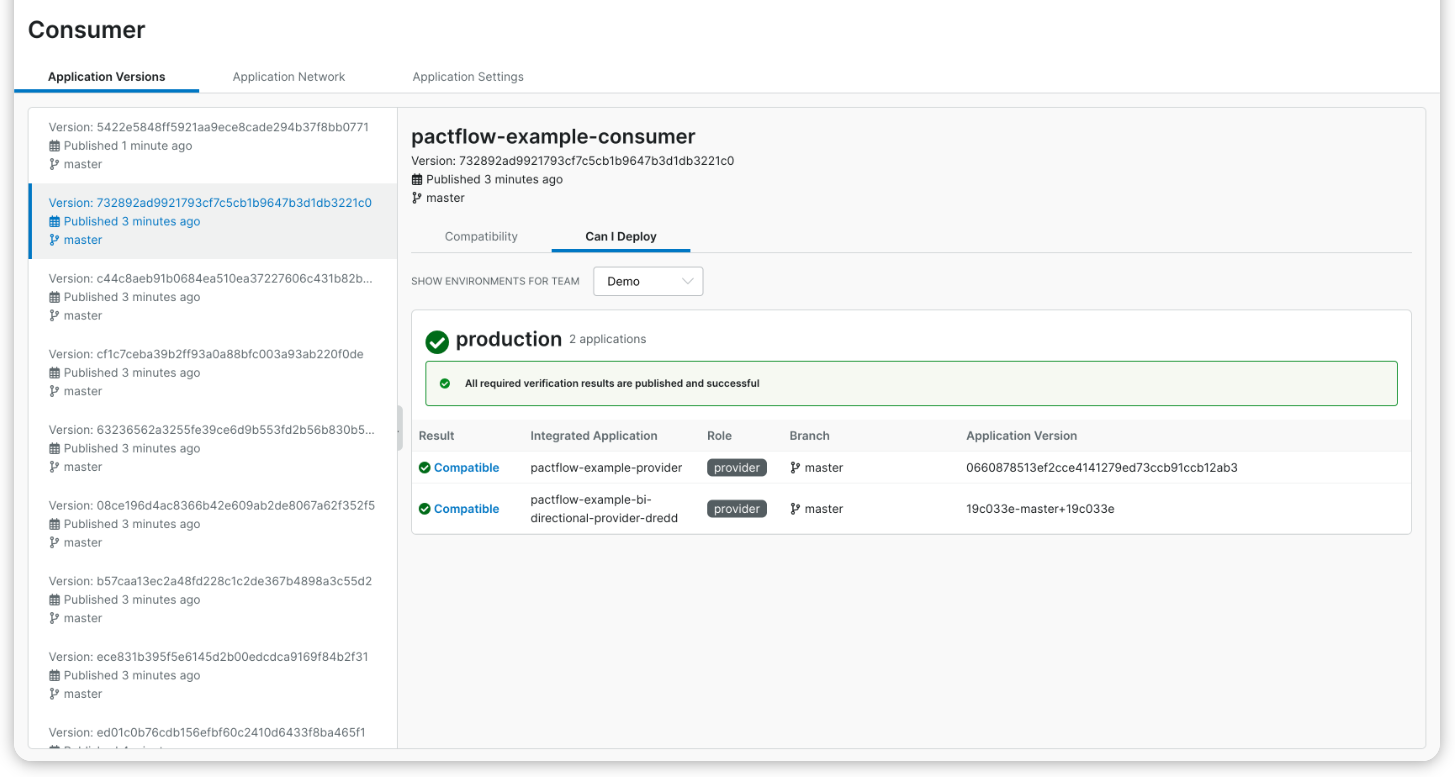1455x777 pixels.
Task: Click the branch icon under version 63236562
Action: pyautogui.click(x=54, y=467)
